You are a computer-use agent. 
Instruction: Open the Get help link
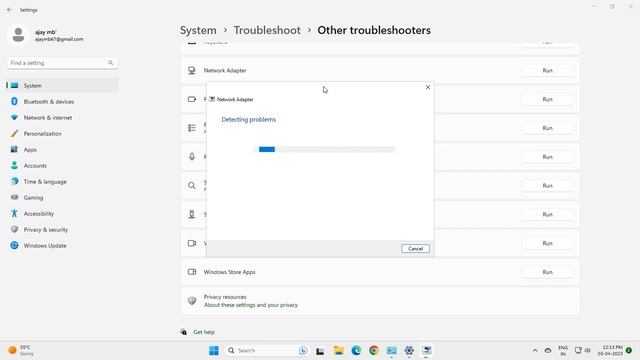click(x=204, y=332)
